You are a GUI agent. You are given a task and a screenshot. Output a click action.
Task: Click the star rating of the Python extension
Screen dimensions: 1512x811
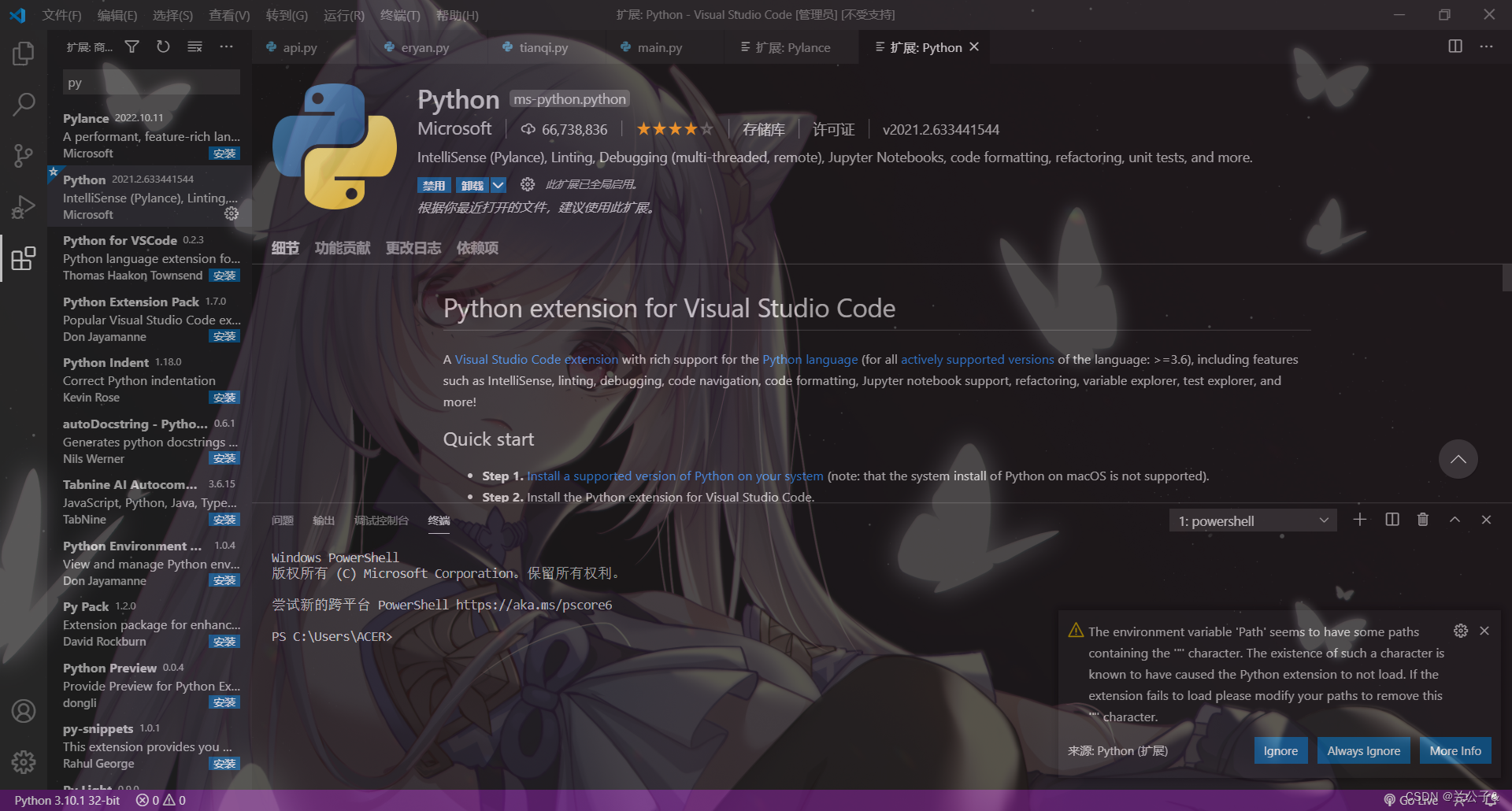point(675,129)
